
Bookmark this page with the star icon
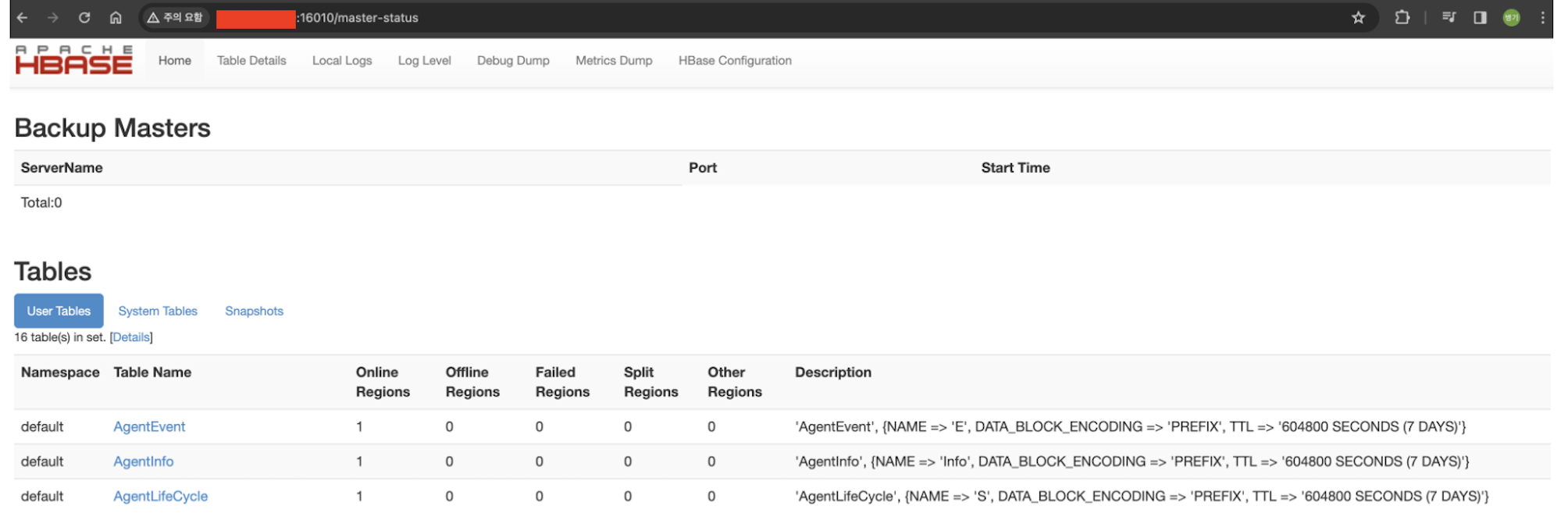(x=1359, y=17)
